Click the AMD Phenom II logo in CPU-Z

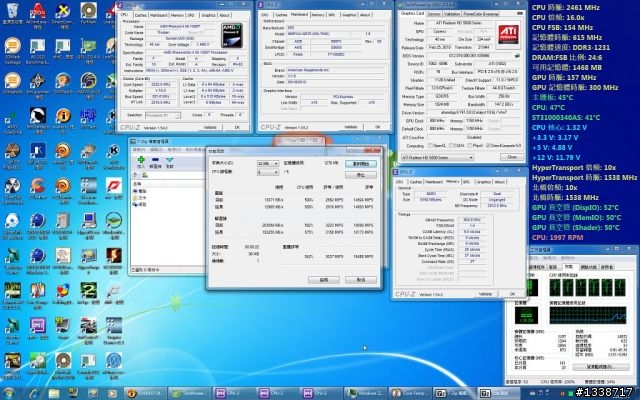[232, 35]
